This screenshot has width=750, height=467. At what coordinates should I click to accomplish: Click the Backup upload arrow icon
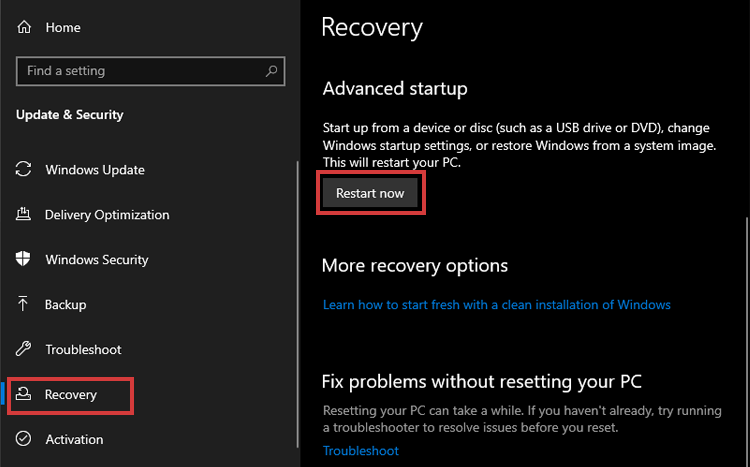tap(22, 304)
